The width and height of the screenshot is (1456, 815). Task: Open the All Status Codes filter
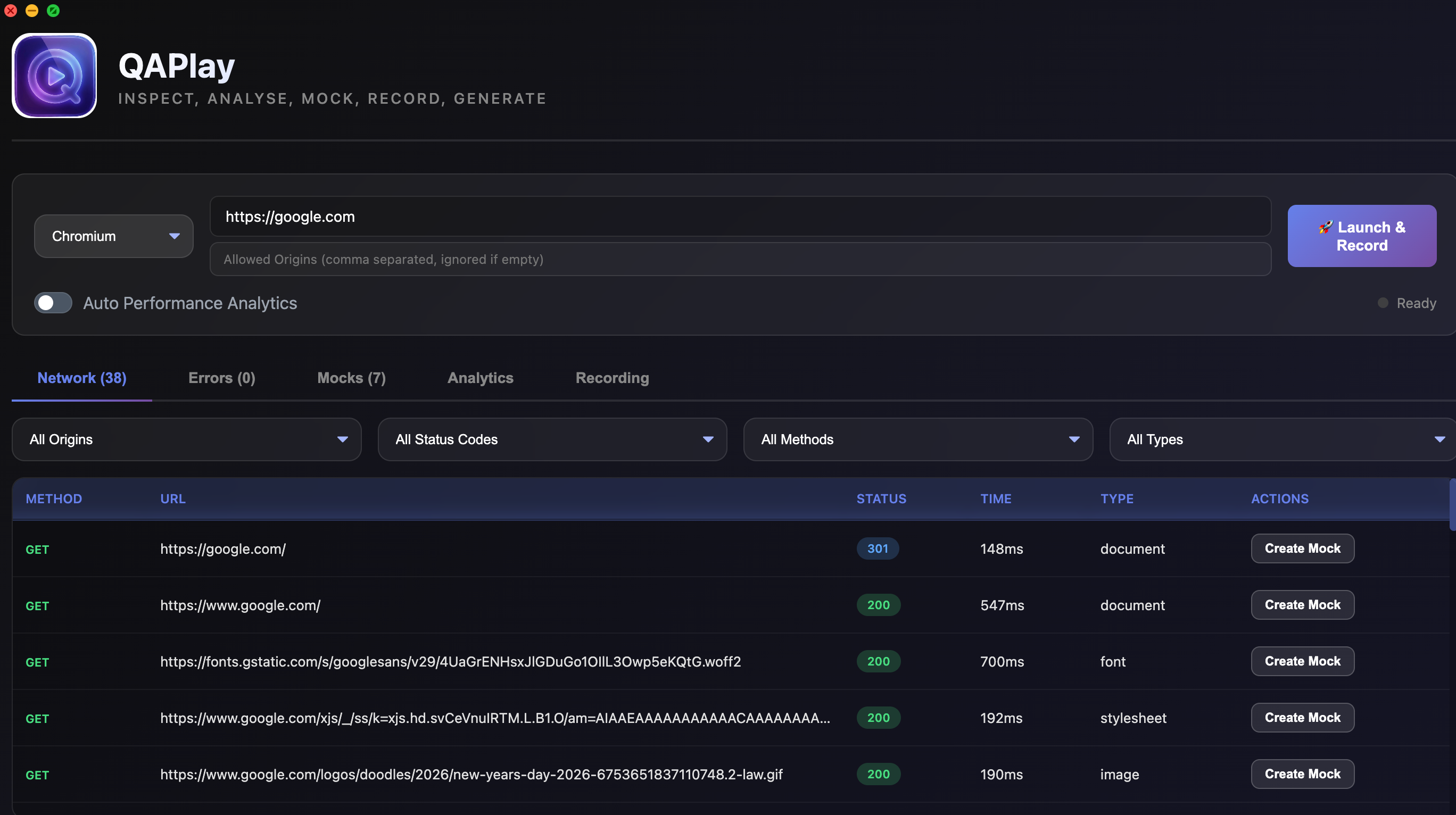(552, 439)
